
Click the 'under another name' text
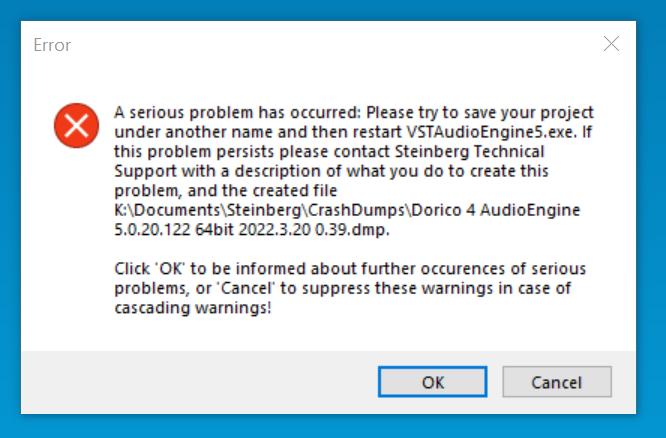[194, 132]
